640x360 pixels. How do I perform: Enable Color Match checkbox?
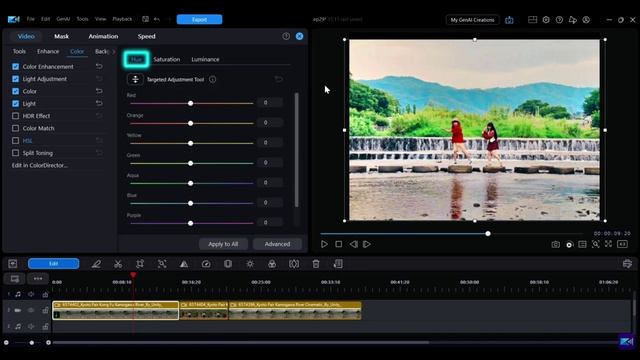pyautogui.click(x=16, y=128)
